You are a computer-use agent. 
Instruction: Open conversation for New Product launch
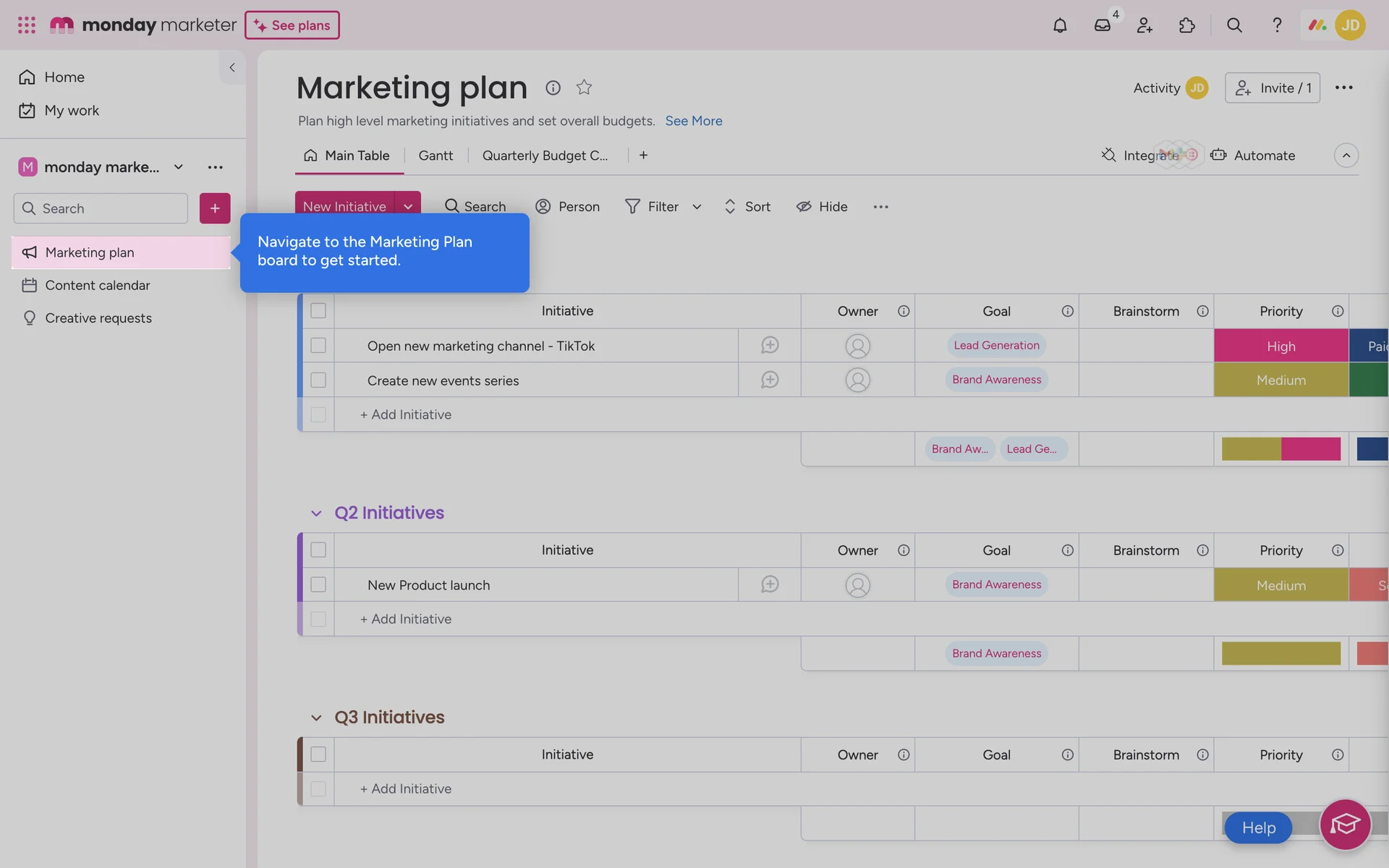pyautogui.click(x=769, y=584)
